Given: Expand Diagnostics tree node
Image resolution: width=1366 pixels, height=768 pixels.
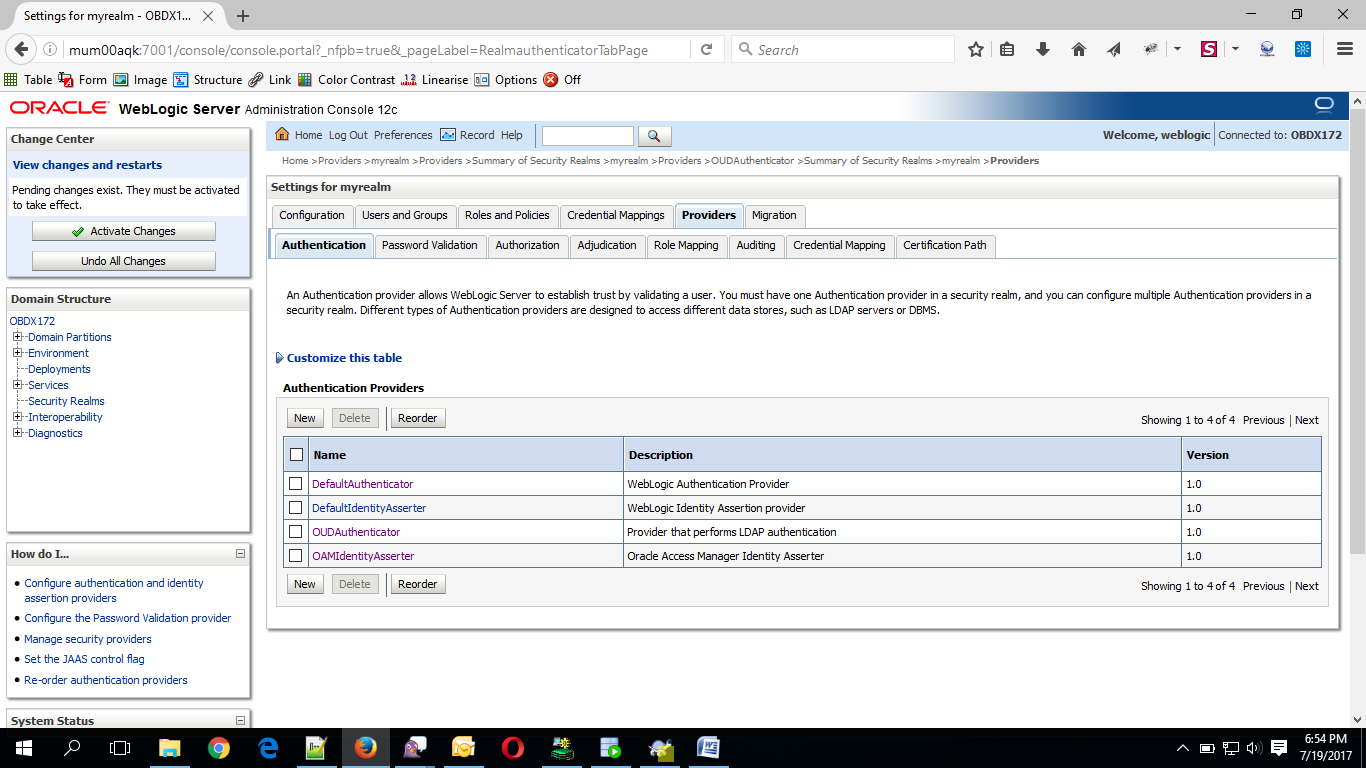Looking at the screenshot, I should (x=17, y=433).
